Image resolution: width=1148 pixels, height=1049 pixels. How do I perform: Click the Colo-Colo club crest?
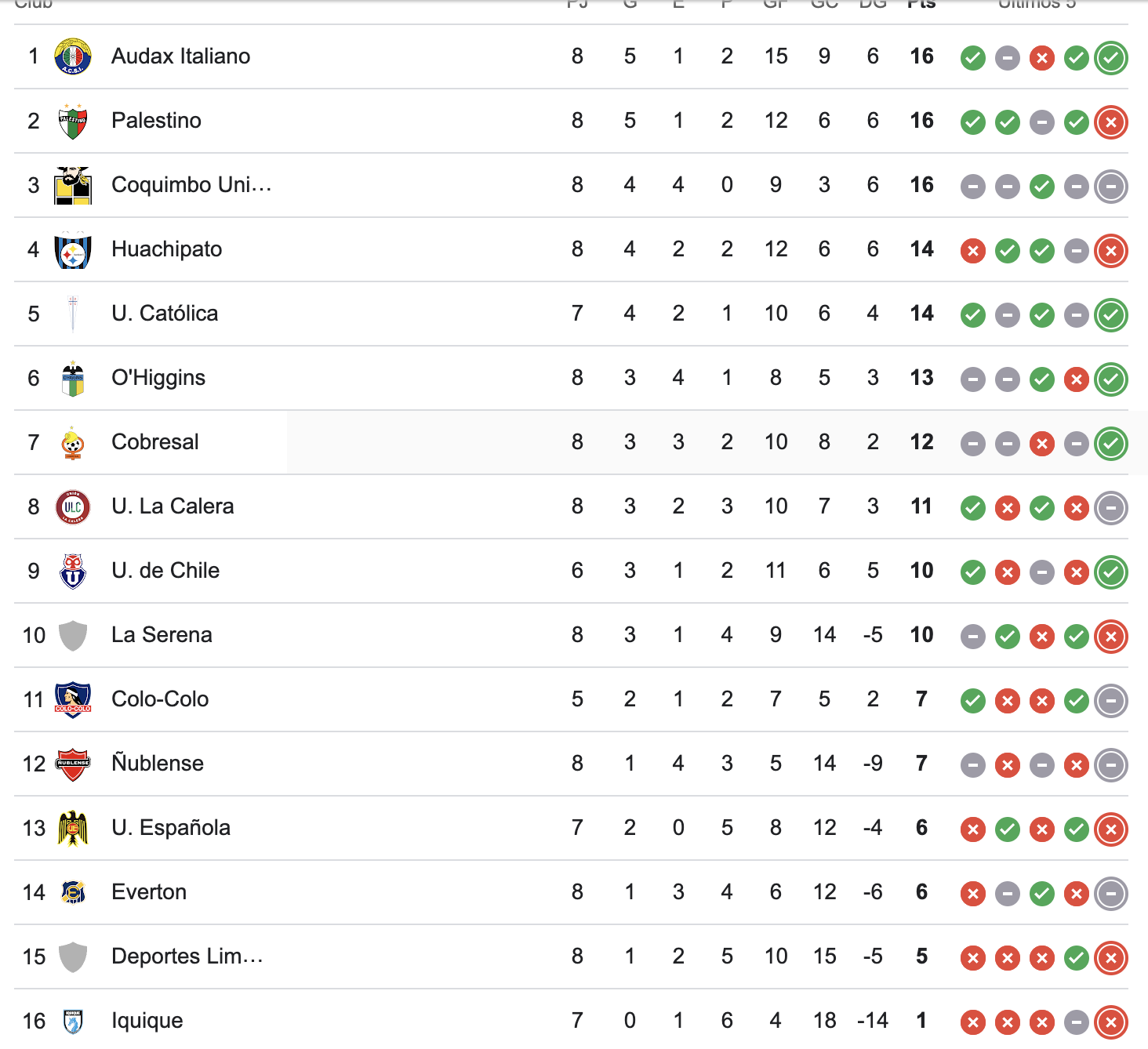pos(74,700)
